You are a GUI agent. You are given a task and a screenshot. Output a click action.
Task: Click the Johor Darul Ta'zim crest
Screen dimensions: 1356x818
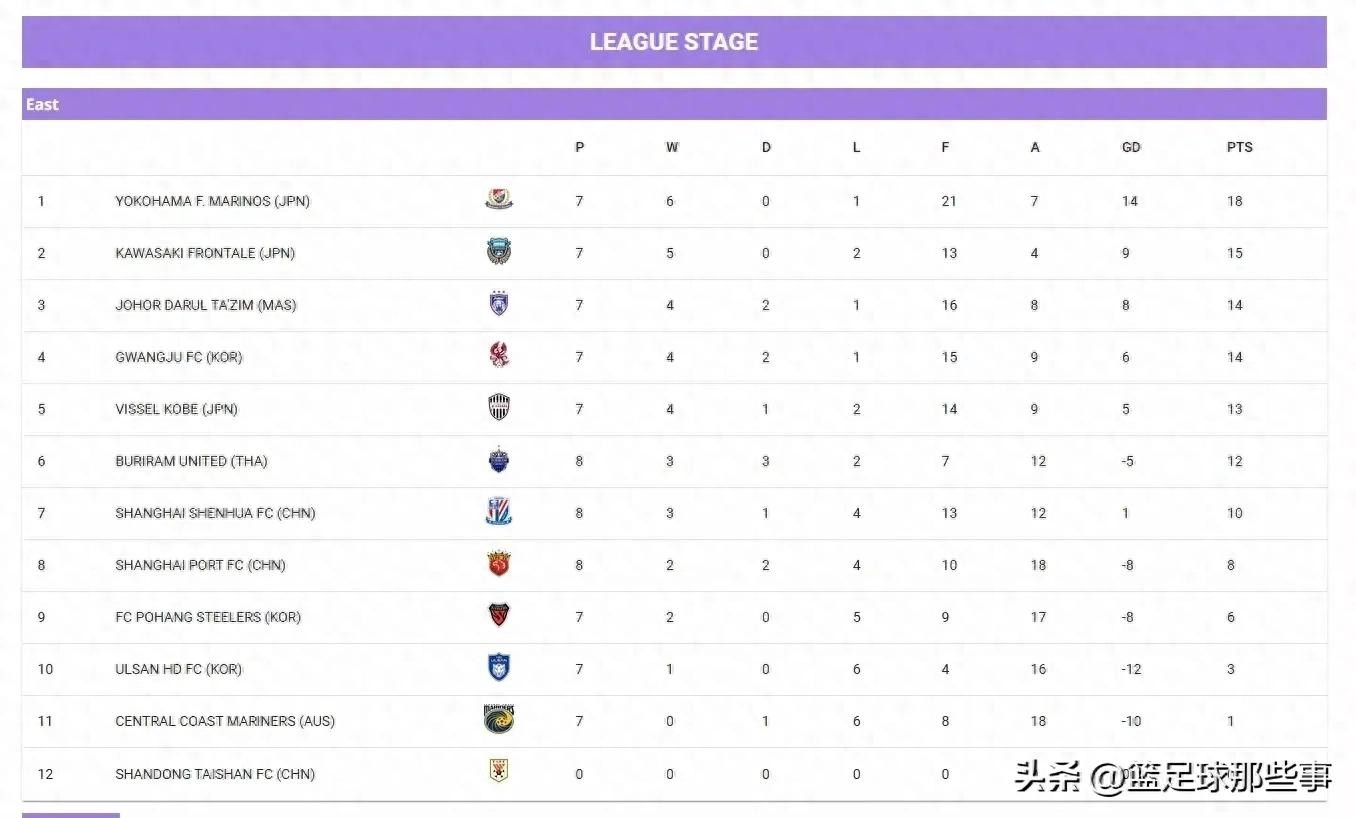click(x=499, y=304)
